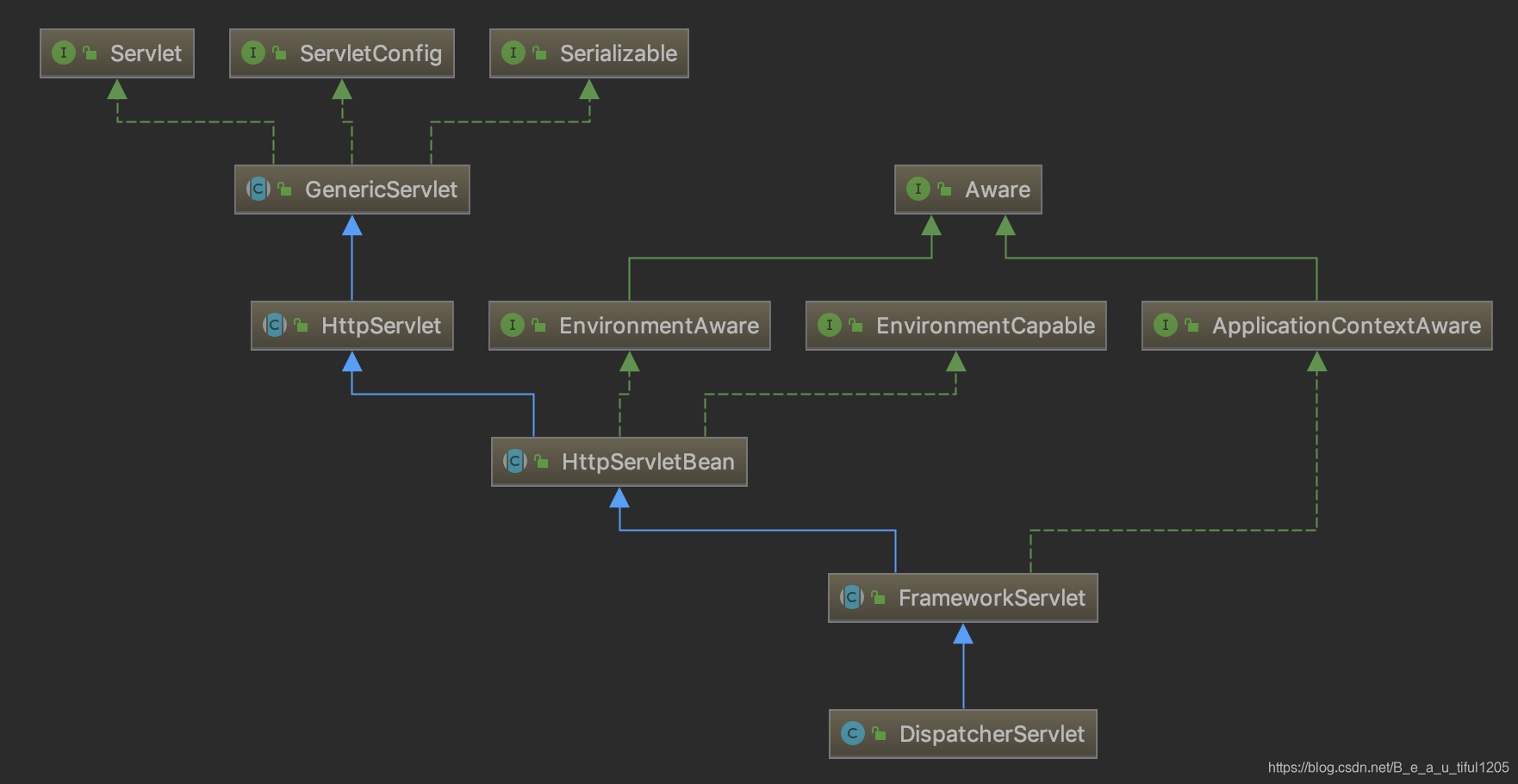Click the public visibility lock icon on EnvironmentCapable
The width and height of the screenshot is (1518, 784).
tap(855, 325)
